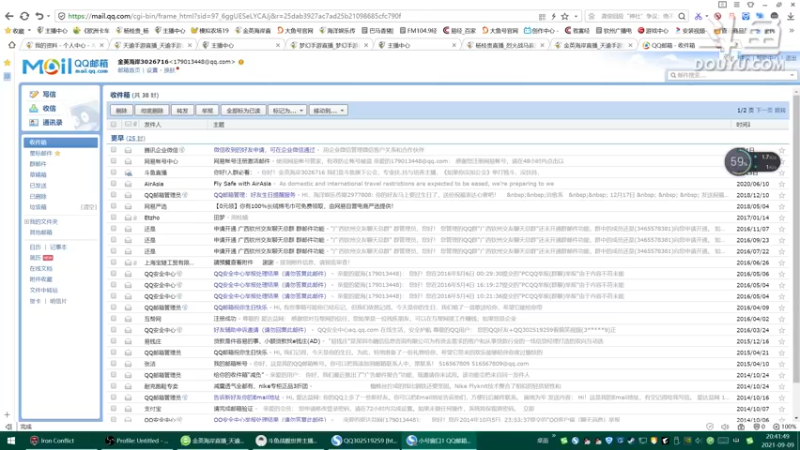Expand the dropdown beside the undo arrow
800x450 pixels.
[48, 16]
